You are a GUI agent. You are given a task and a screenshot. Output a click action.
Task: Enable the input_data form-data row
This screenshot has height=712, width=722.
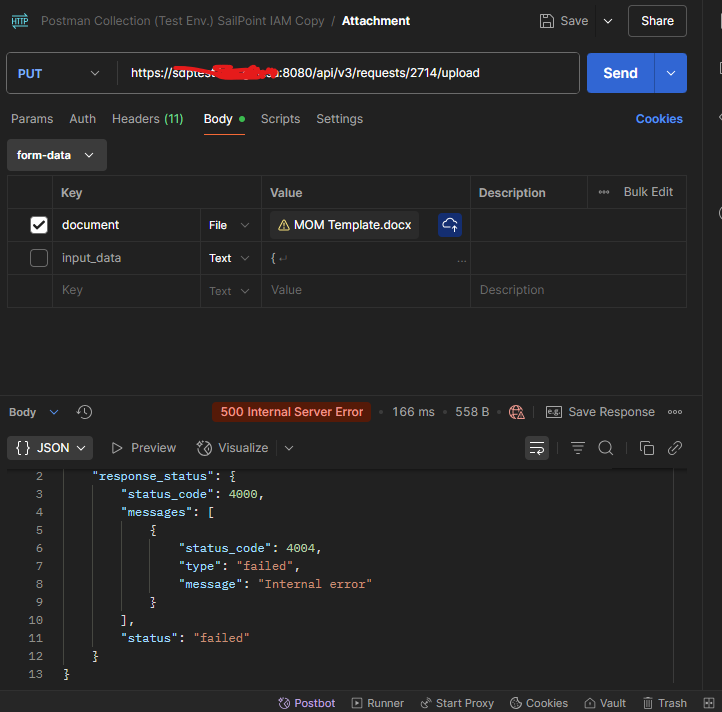click(x=39, y=258)
